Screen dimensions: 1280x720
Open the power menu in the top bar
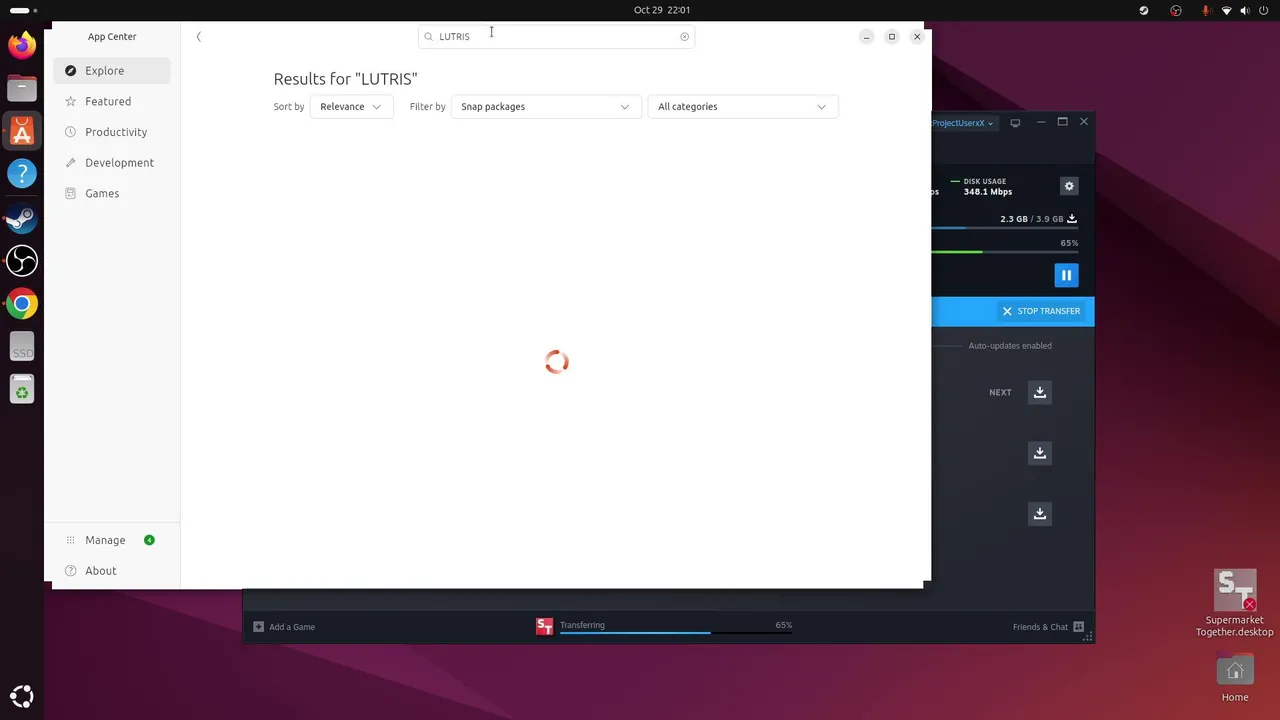tap(1265, 10)
